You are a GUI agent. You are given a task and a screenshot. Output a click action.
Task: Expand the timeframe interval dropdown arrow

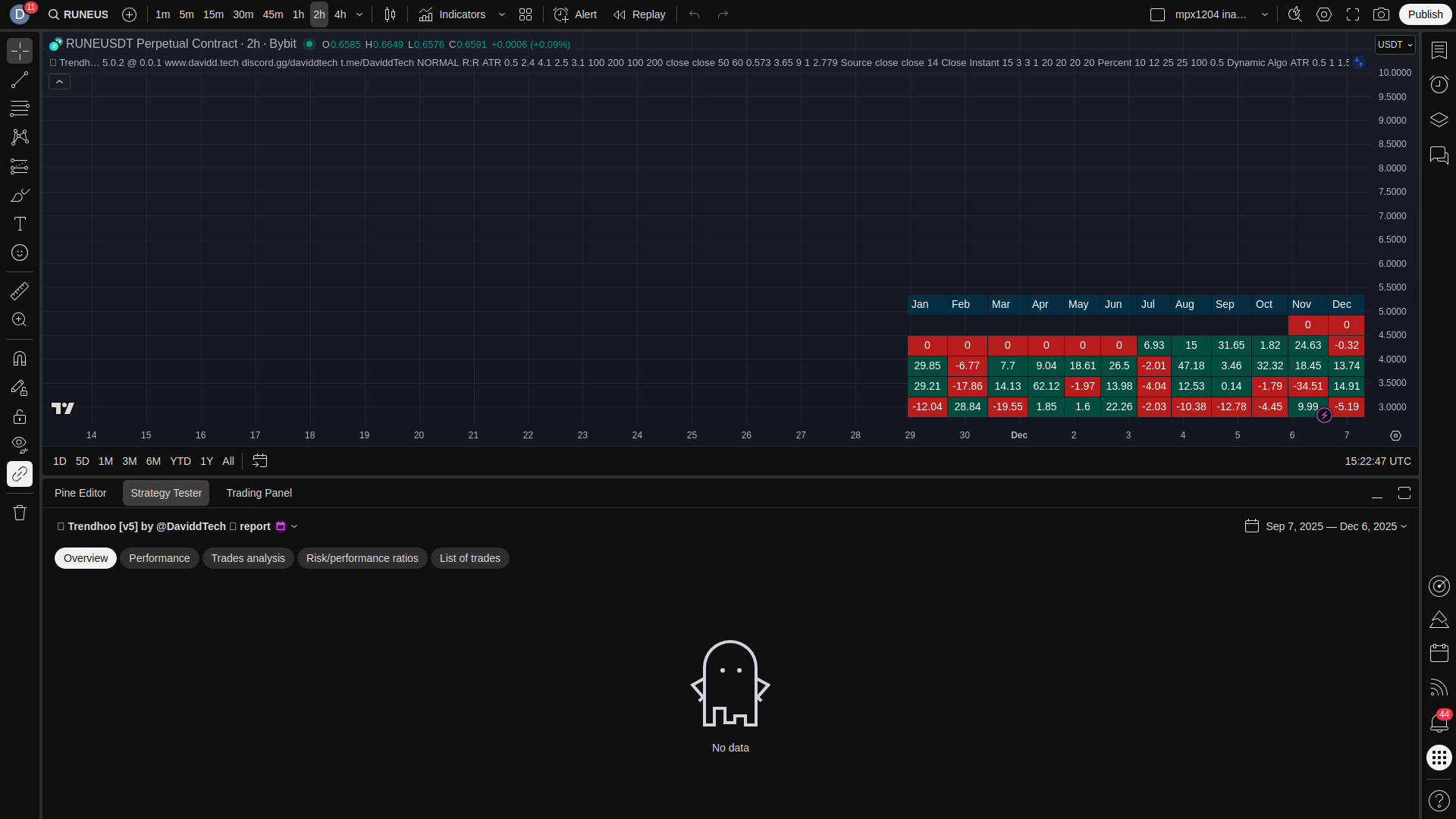[x=359, y=14]
